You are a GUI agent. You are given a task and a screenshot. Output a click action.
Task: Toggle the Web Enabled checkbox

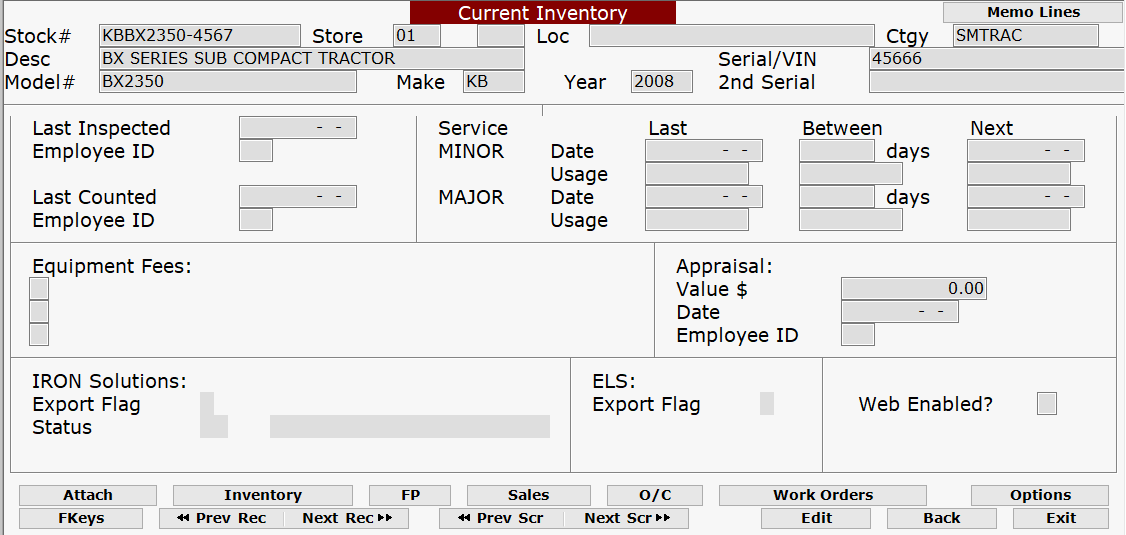(x=1047, y=404)
